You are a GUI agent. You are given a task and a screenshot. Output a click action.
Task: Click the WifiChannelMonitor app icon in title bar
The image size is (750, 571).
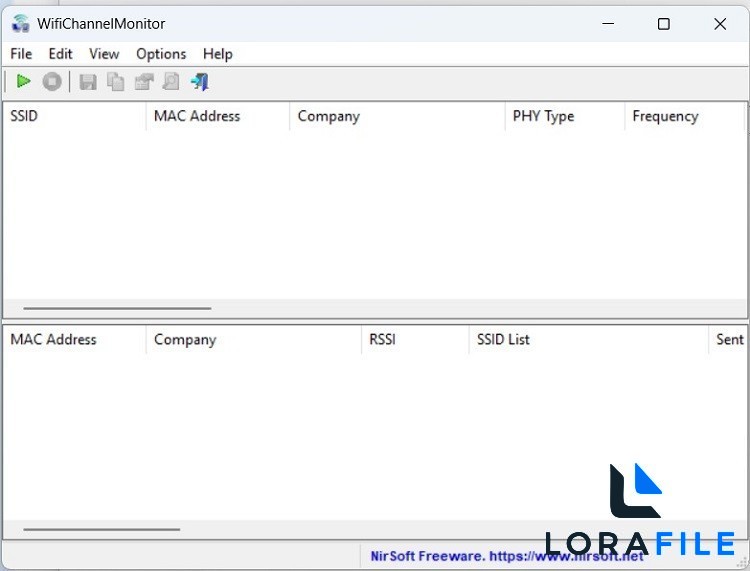[x=21, y=23]
